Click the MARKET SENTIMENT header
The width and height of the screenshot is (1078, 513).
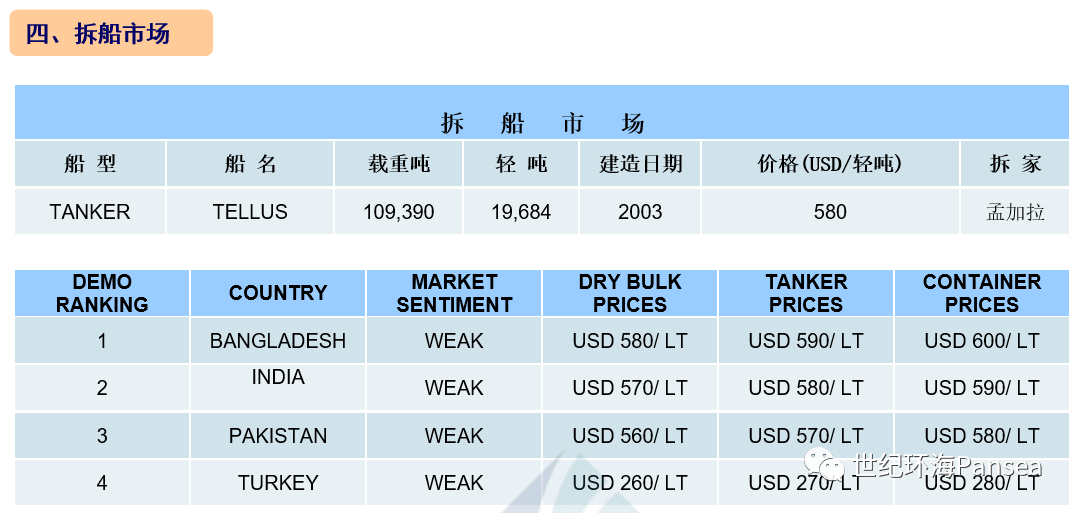[454, 293]
